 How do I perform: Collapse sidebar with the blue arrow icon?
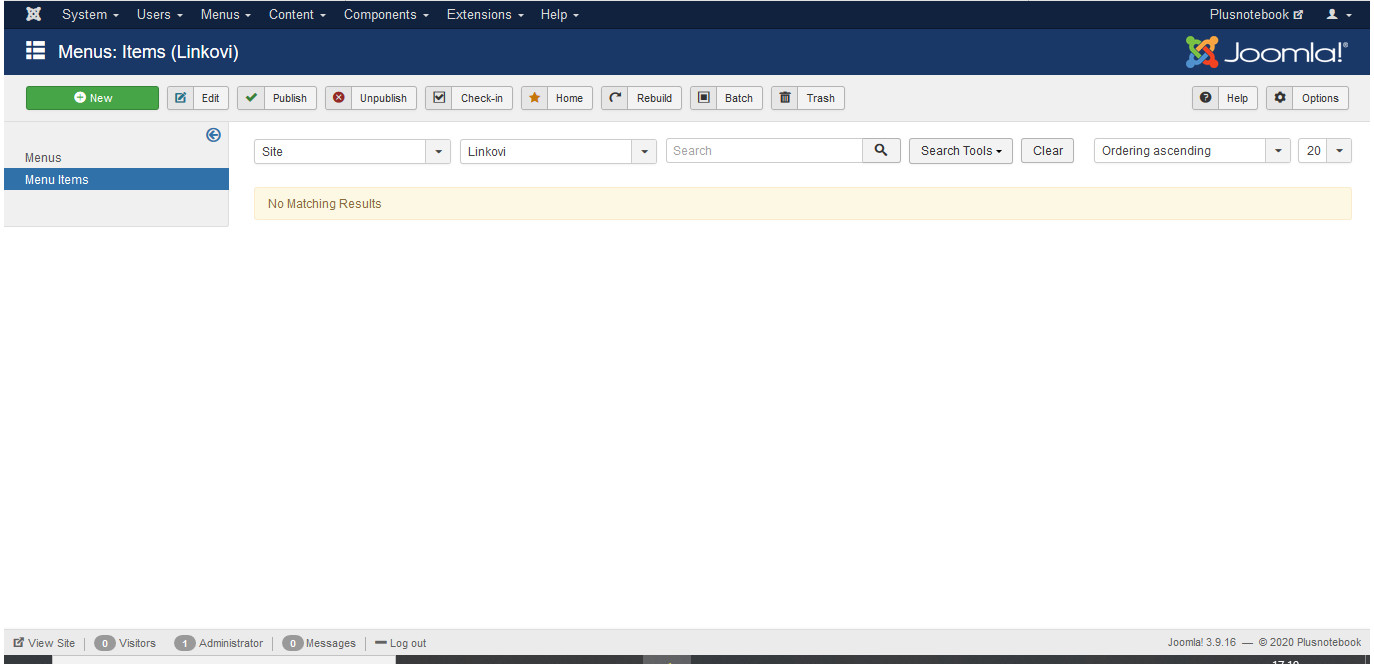click(x=213, y=135)
